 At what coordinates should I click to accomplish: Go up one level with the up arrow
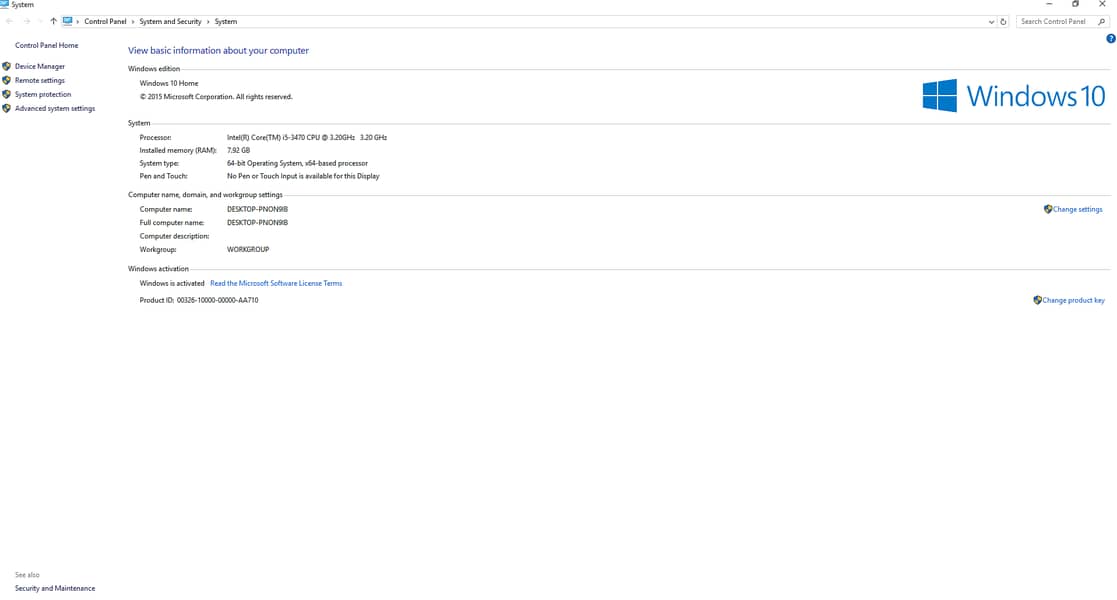click(53, 22)
